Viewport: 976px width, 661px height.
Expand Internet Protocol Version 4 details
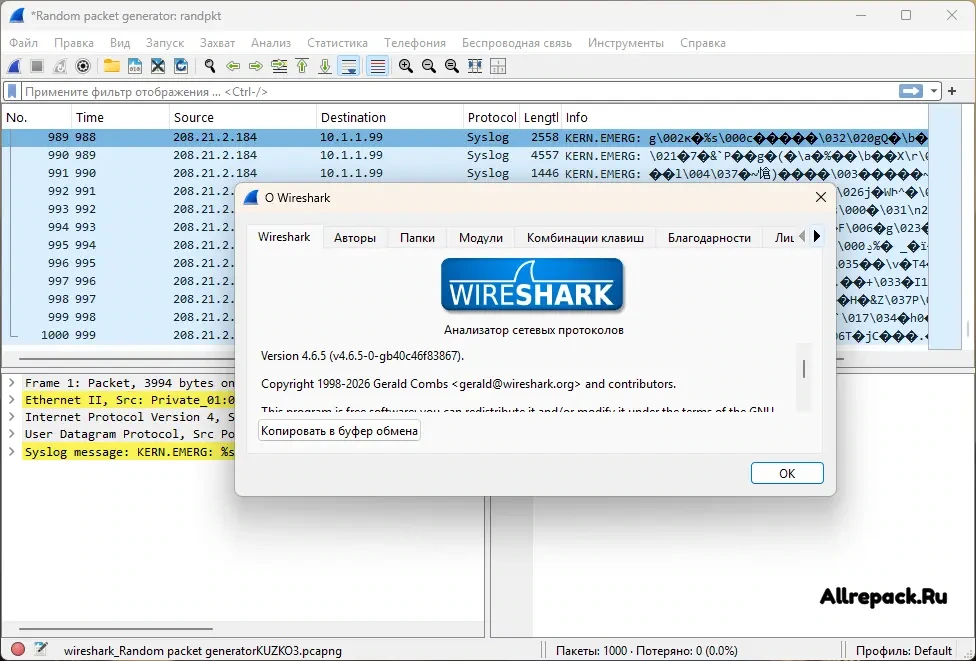click(x=11, y=417)
